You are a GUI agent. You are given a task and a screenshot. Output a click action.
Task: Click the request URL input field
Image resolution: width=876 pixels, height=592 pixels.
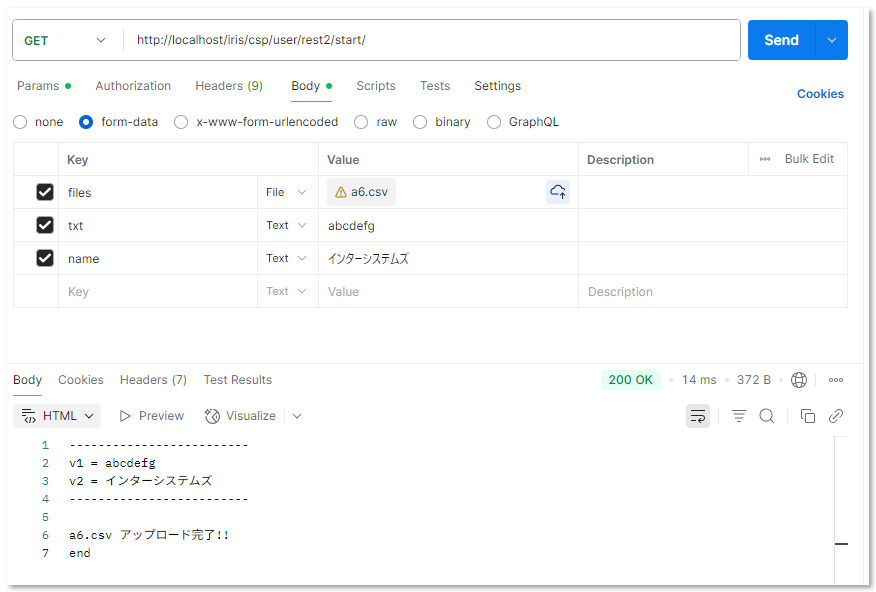coord(430,40)
